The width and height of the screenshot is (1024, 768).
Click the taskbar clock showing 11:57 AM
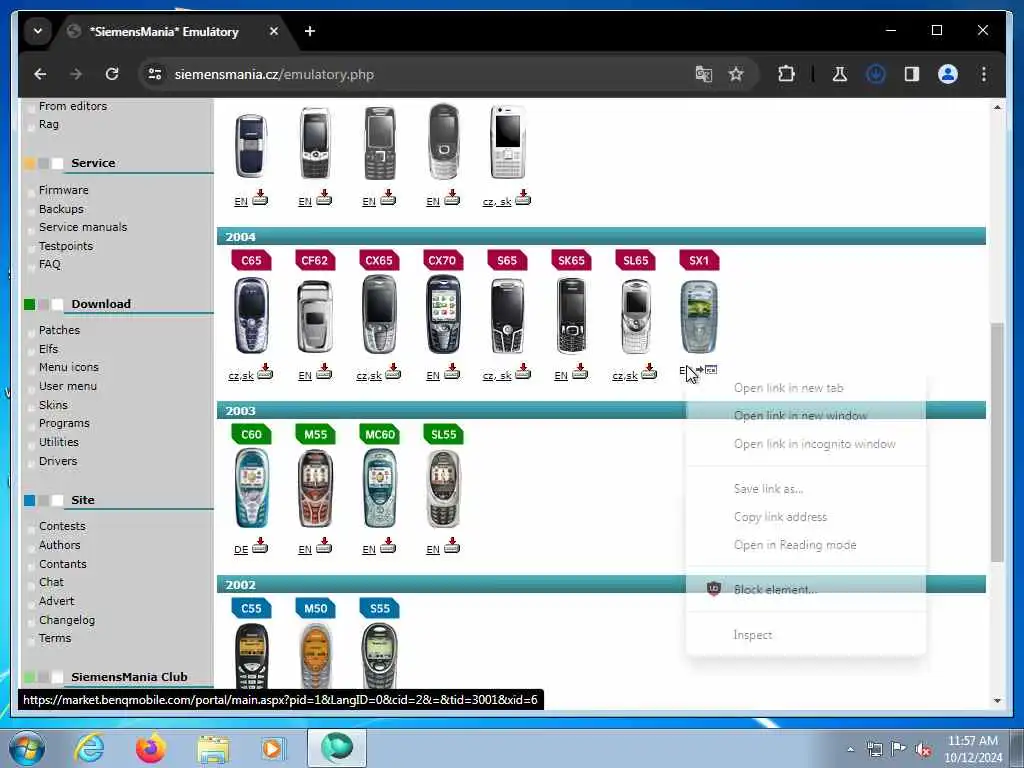click(973, 749)
